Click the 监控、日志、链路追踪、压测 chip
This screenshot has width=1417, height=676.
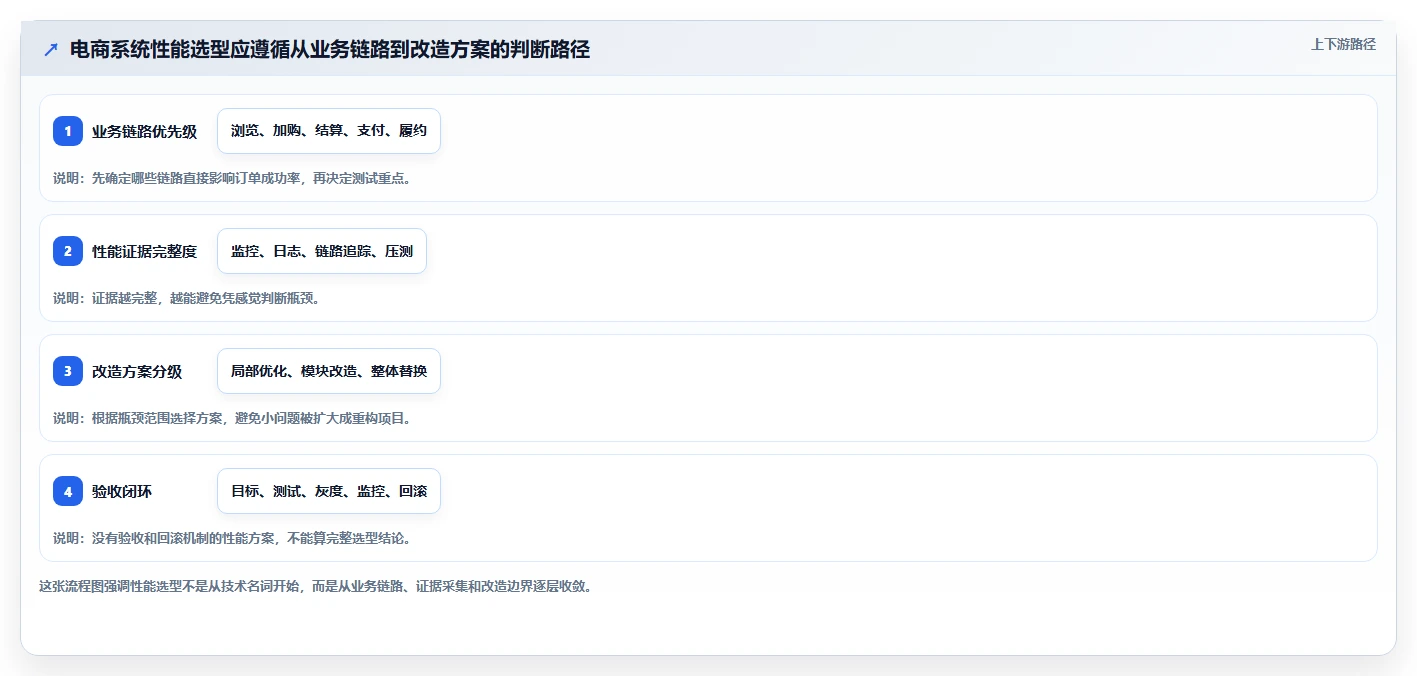[322, 251]
